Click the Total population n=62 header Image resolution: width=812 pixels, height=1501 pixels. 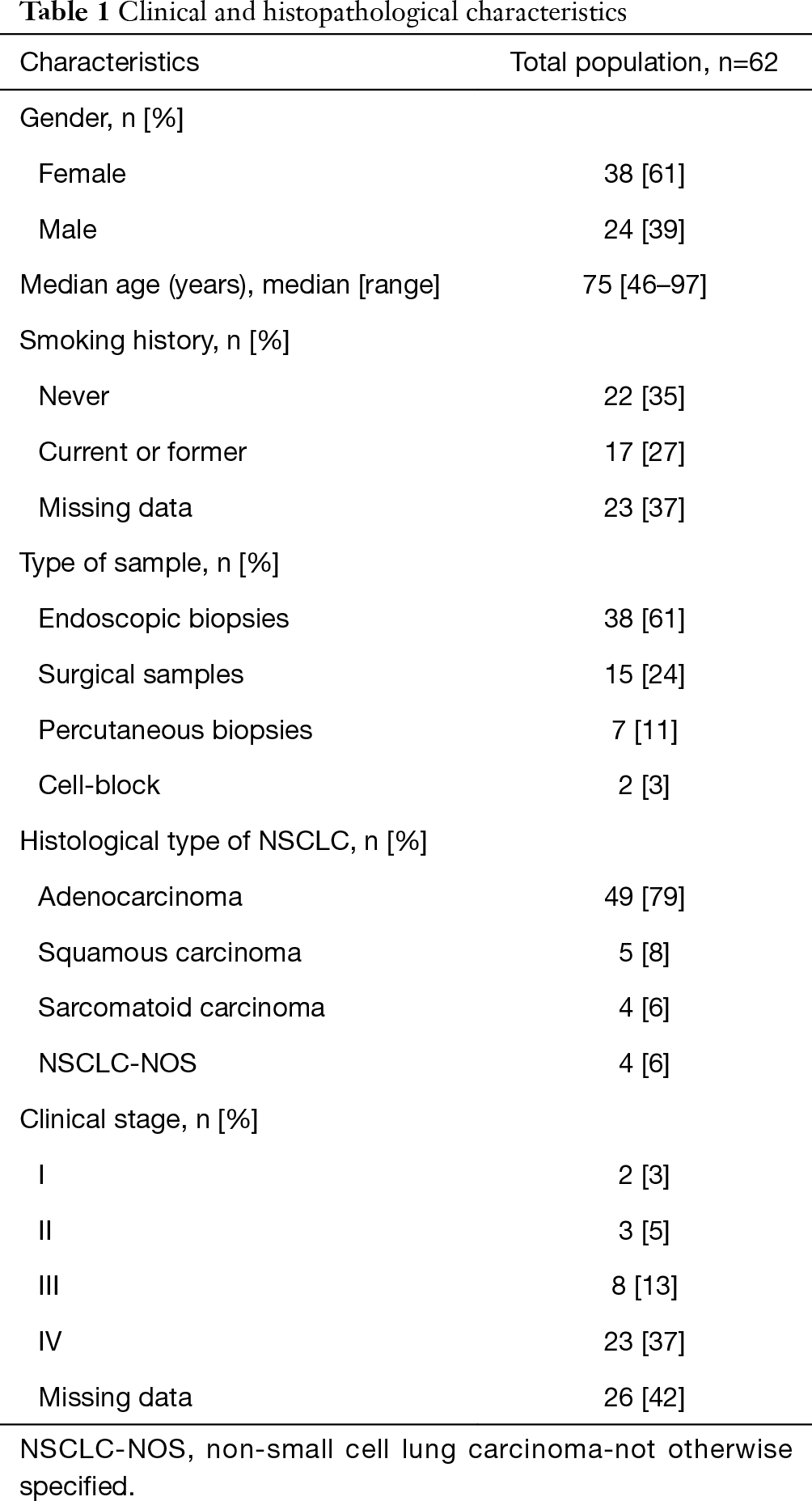pos(644,63)
